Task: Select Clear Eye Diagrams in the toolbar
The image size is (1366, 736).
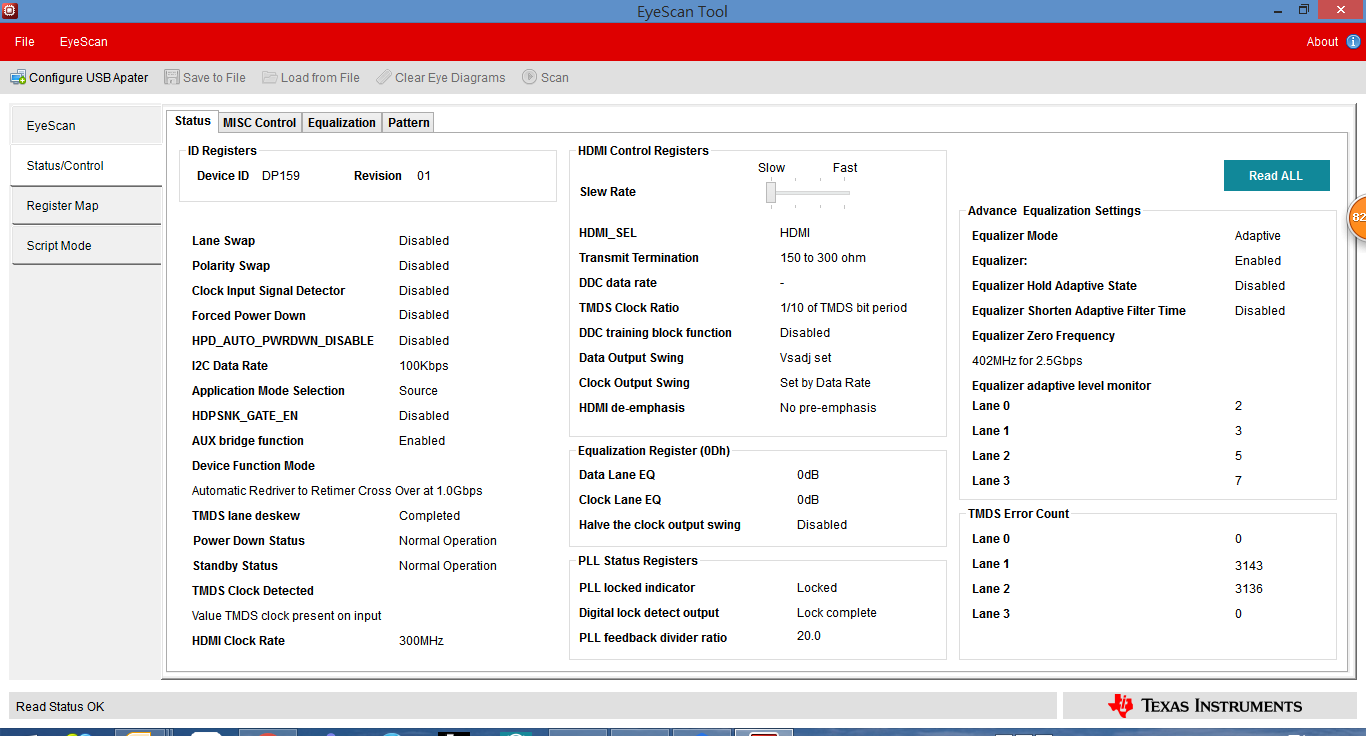Action: click(x=441, y=77)
